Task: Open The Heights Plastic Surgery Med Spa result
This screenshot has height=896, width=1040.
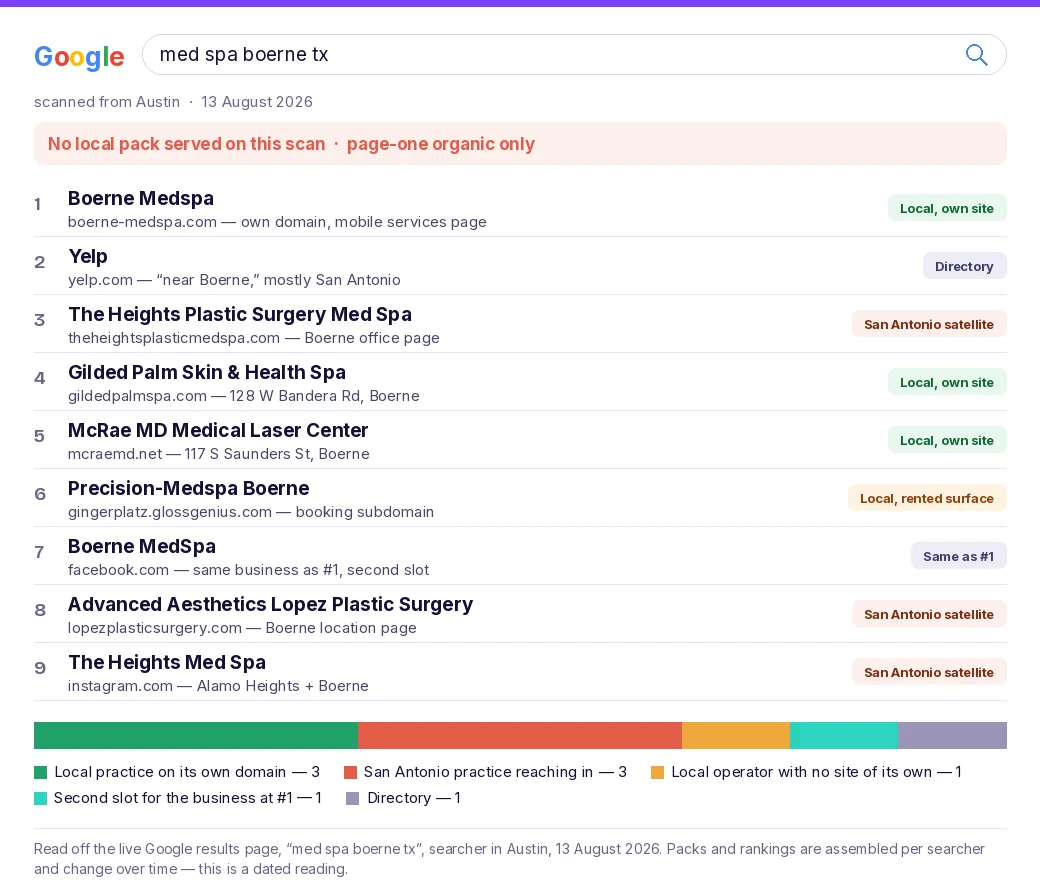Action: coord(240,314)
